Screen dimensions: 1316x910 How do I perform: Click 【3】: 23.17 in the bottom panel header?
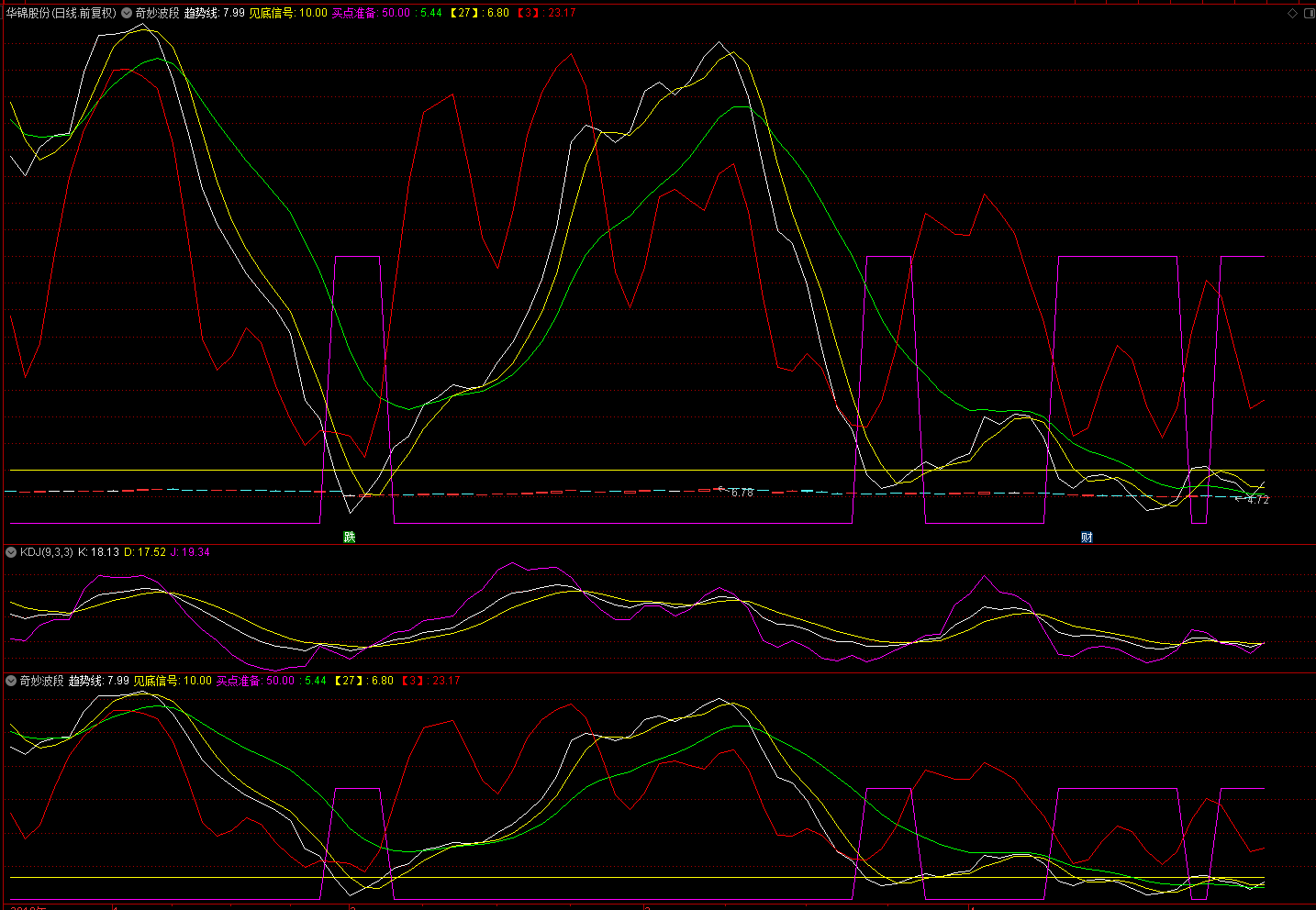(x=429, y=681)
